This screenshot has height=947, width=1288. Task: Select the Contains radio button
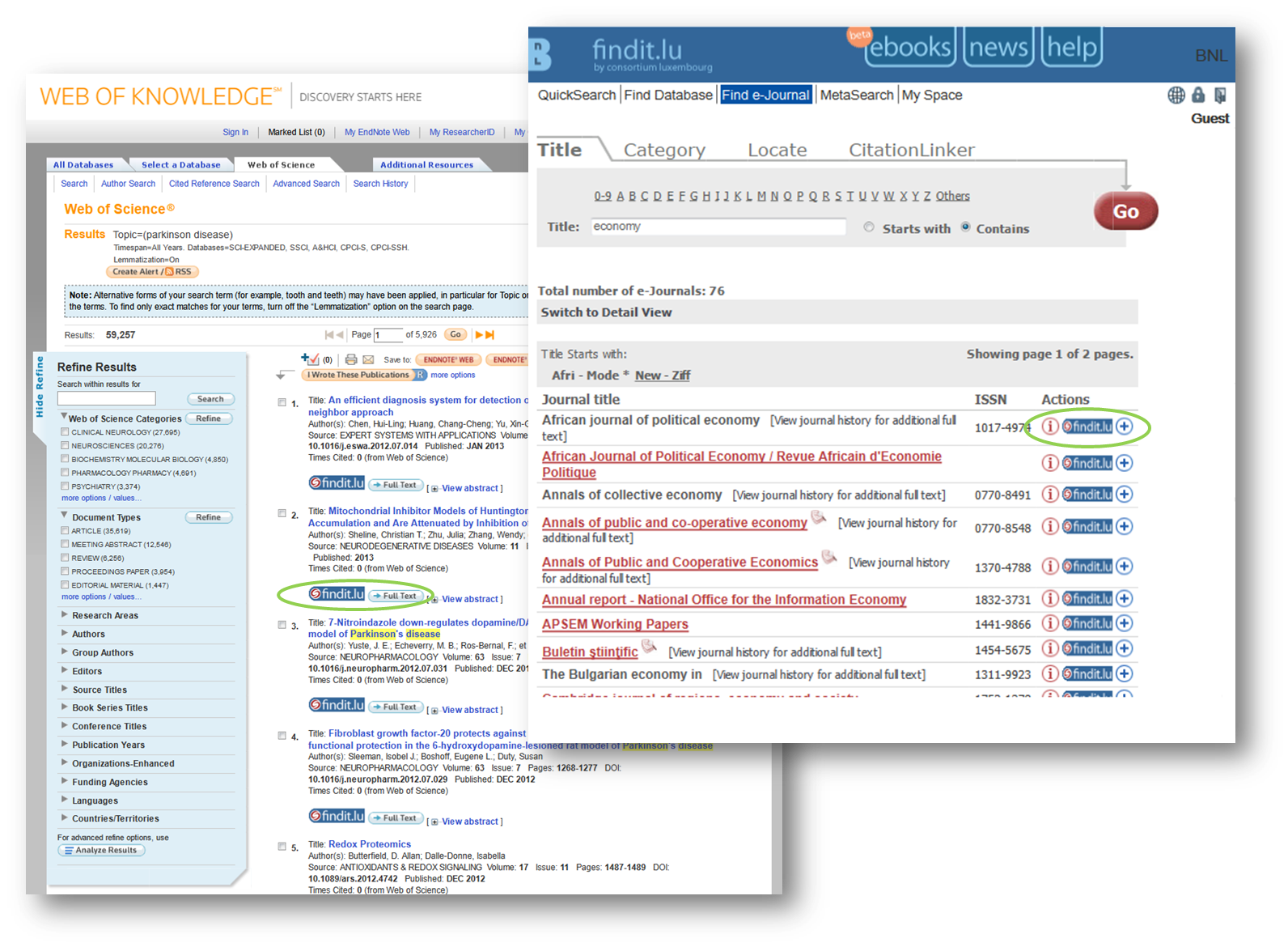click(x=966, y=227)
